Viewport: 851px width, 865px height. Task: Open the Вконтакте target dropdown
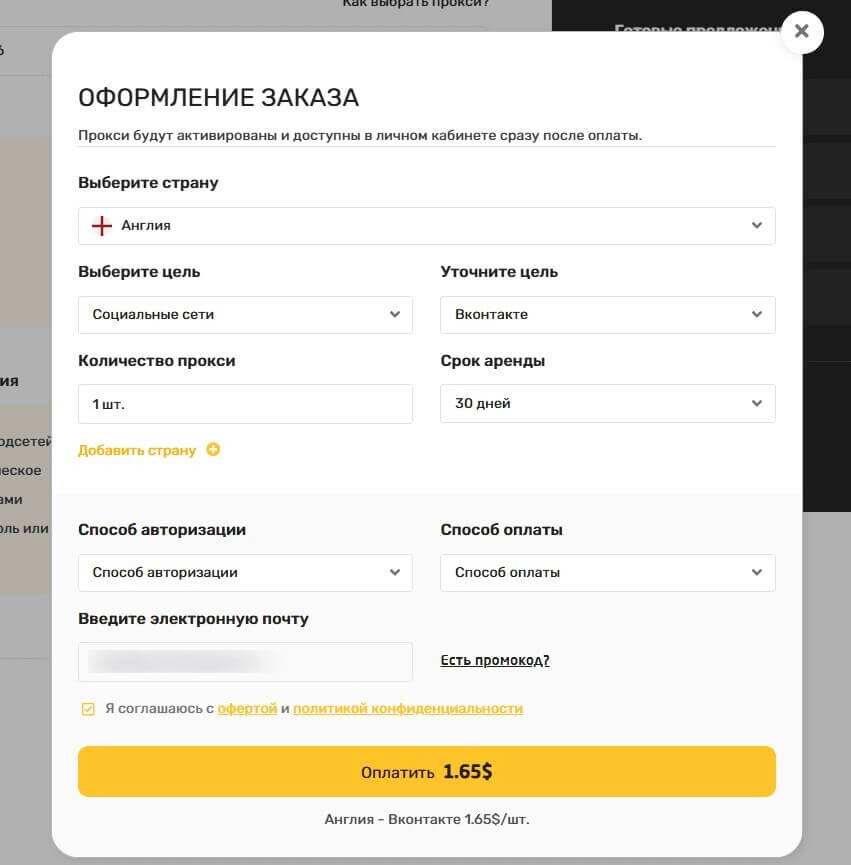(608, 314)
